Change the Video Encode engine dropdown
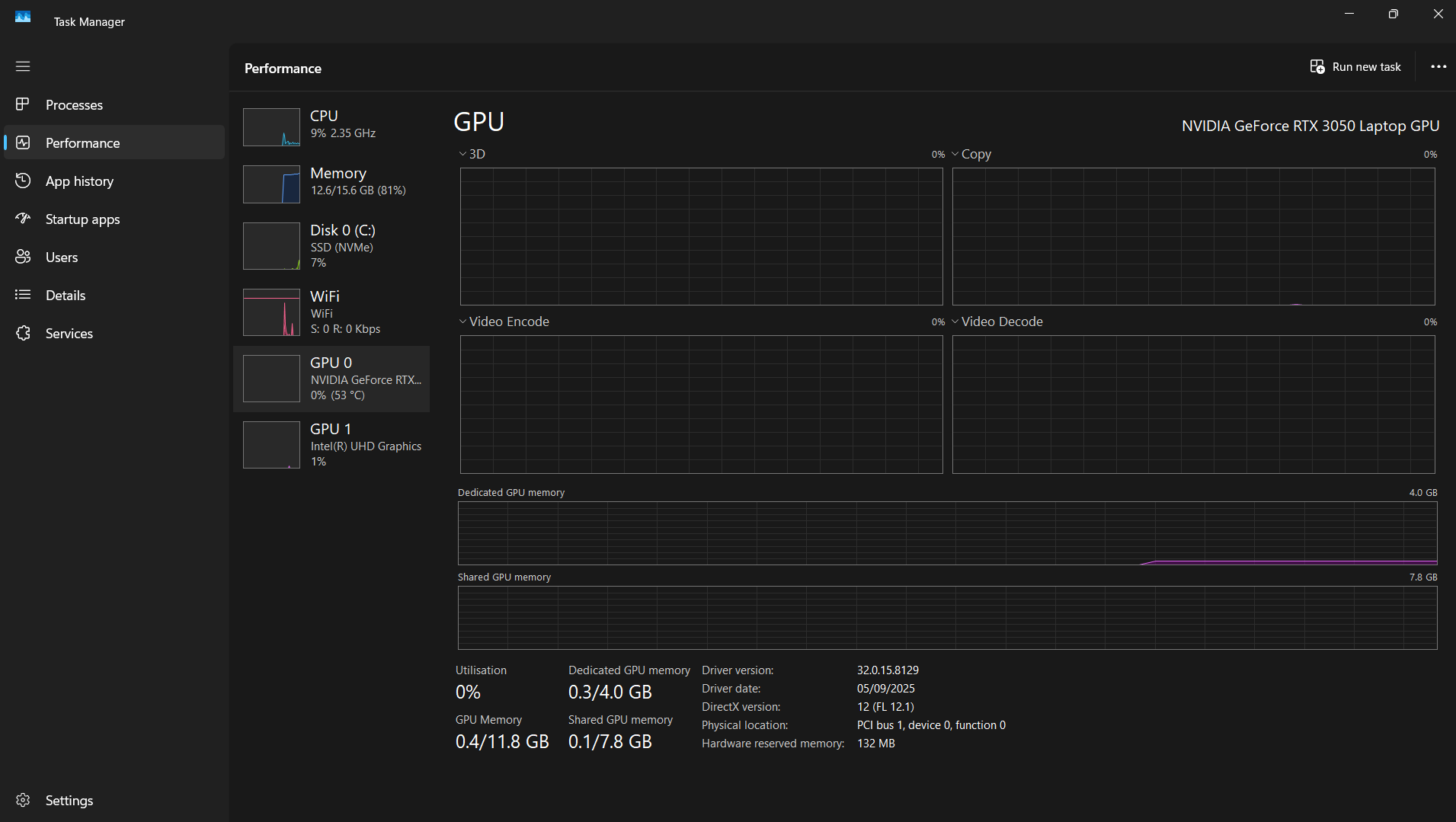The height and width of the screenshot is (822, 1456). click(x=504, y=321)
